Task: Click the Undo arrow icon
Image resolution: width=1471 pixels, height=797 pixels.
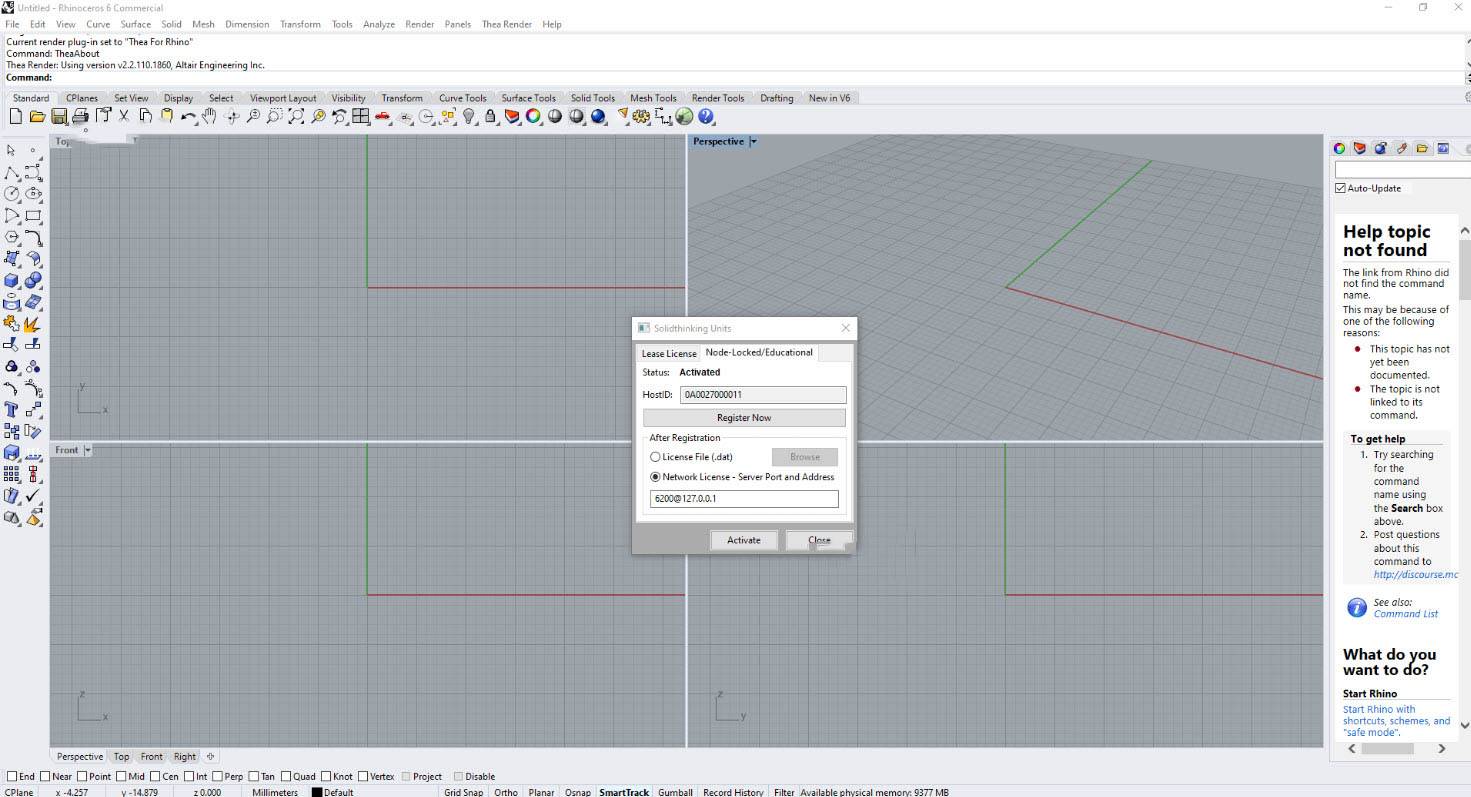Action: (188, 117)
